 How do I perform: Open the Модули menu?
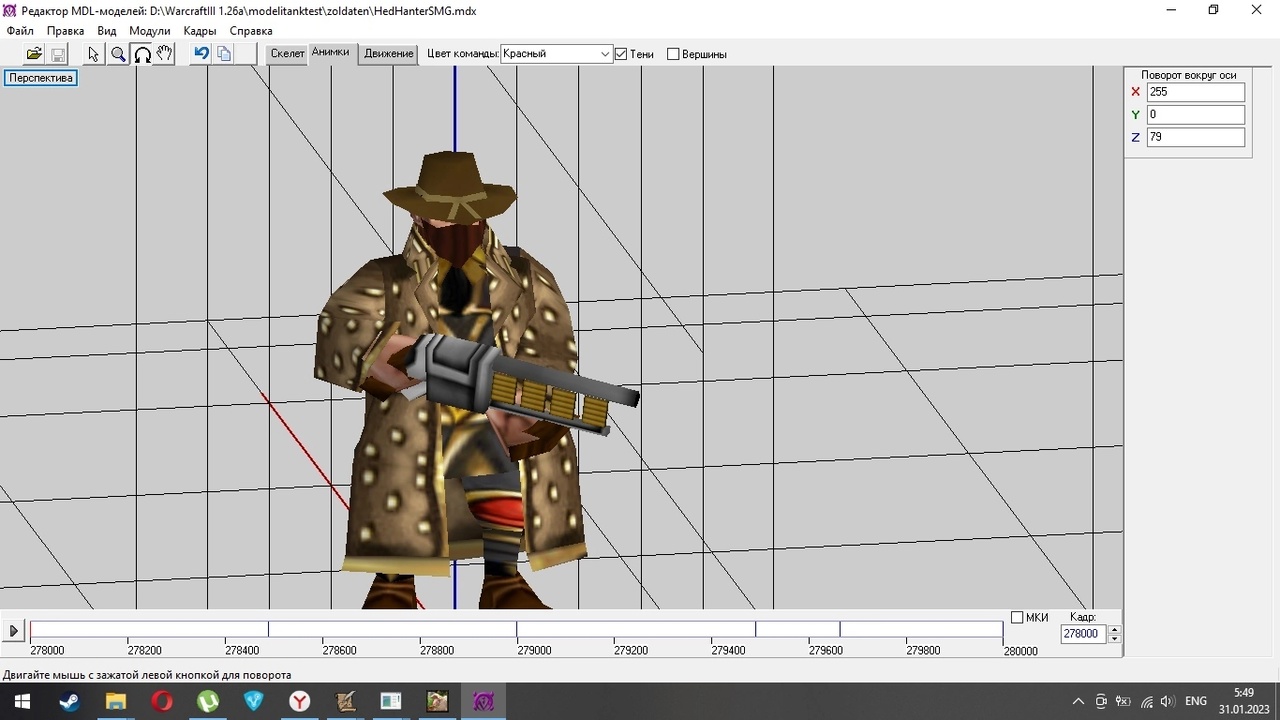pos(149,31)
